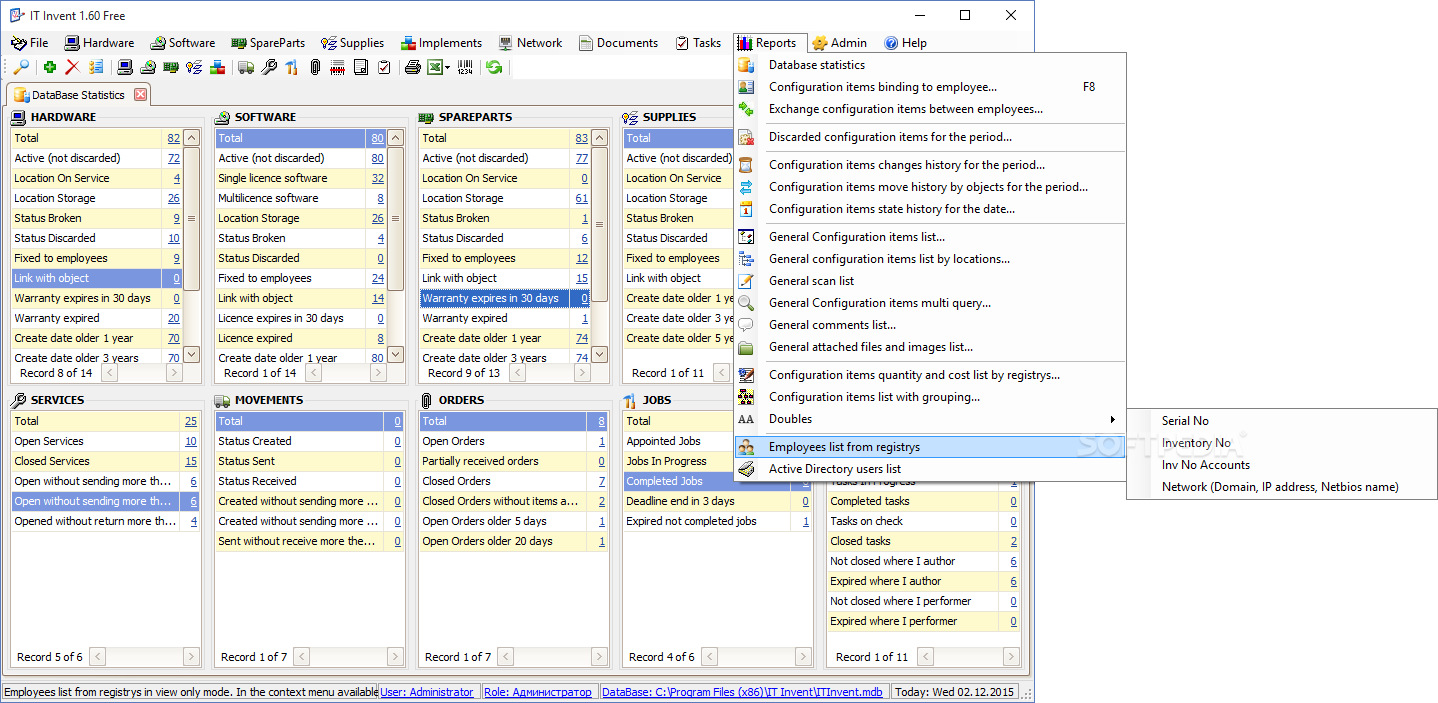Click Services Total value 25 link
The image size is (1438, 703).
click(x=191, y=421)
